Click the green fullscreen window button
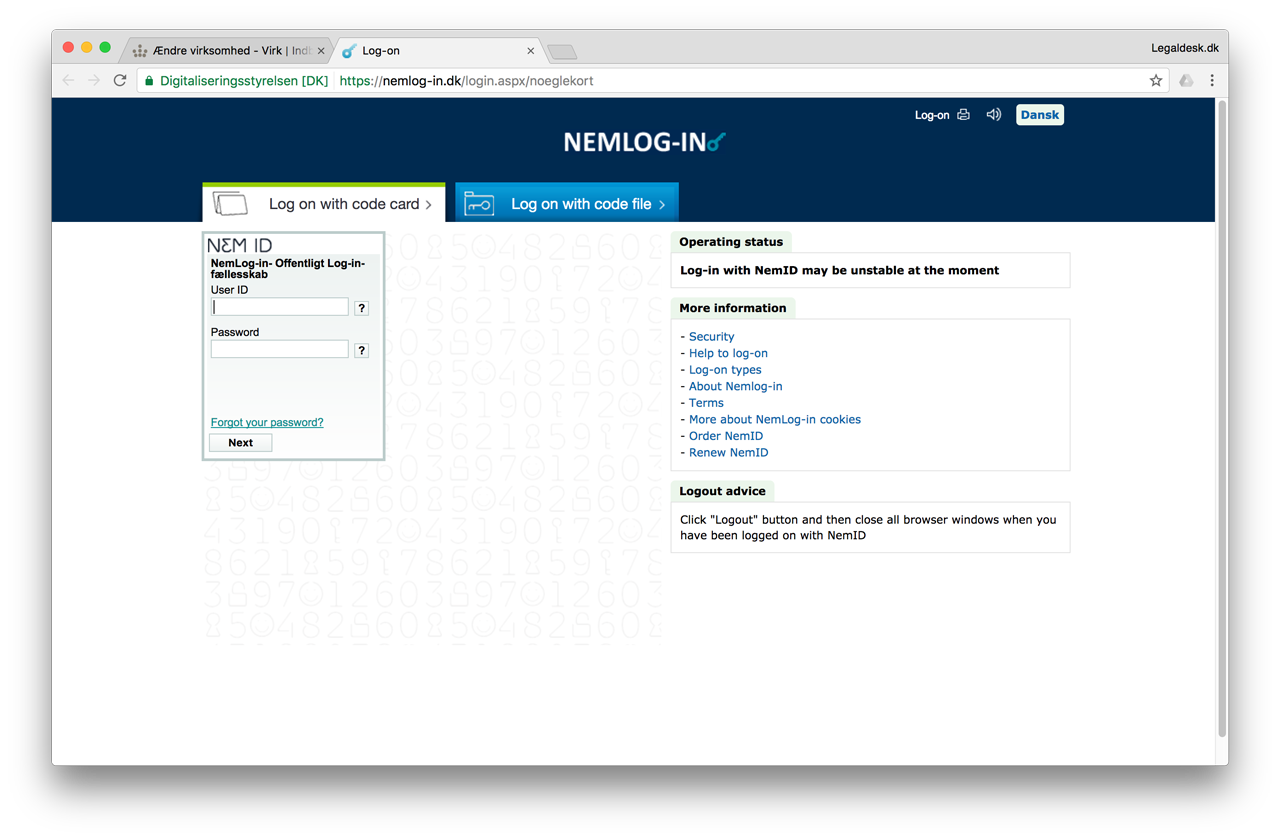The height and width of the screenshot is (839, 1280). (x=104, y=47)
